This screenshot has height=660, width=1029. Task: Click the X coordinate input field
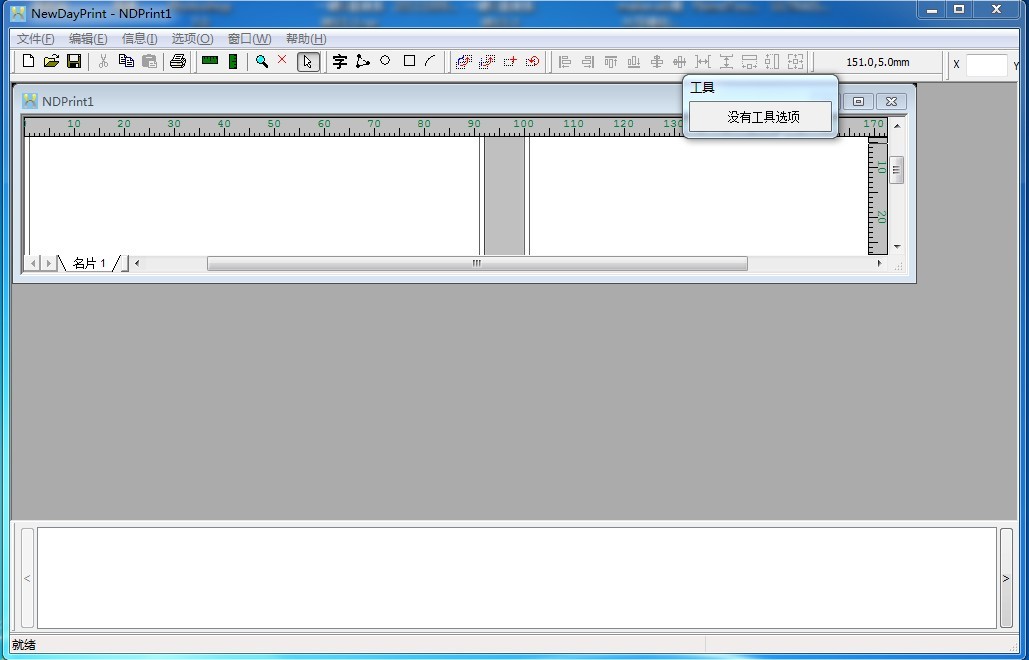(986, 64)
